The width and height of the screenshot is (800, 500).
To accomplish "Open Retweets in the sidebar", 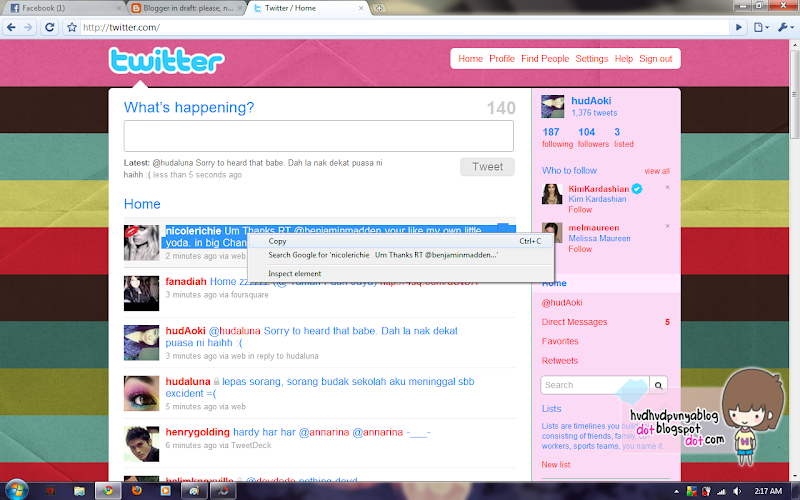I will tap(560, 361).
